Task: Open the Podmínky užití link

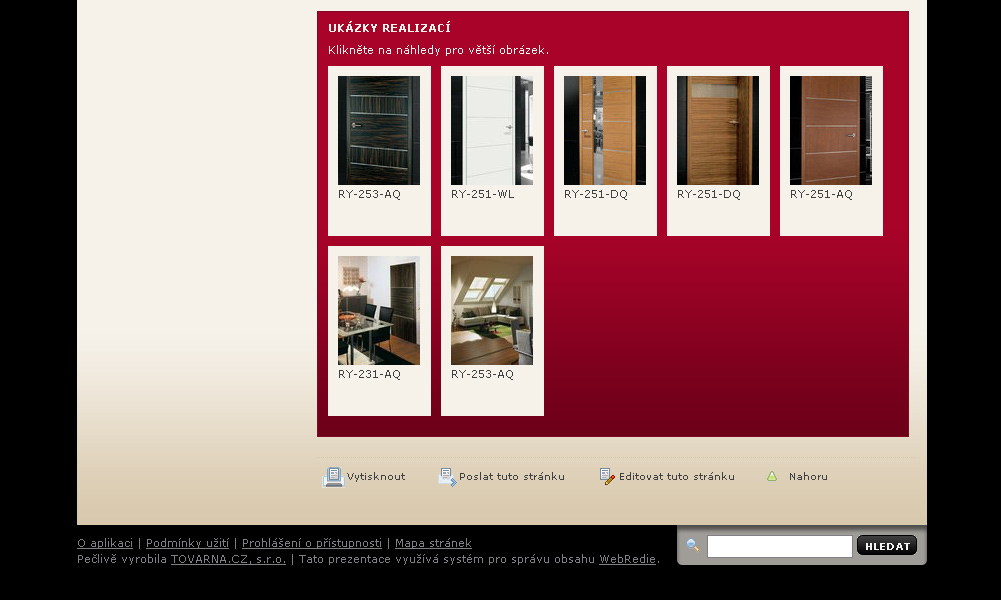Action: tap(188, 543)
